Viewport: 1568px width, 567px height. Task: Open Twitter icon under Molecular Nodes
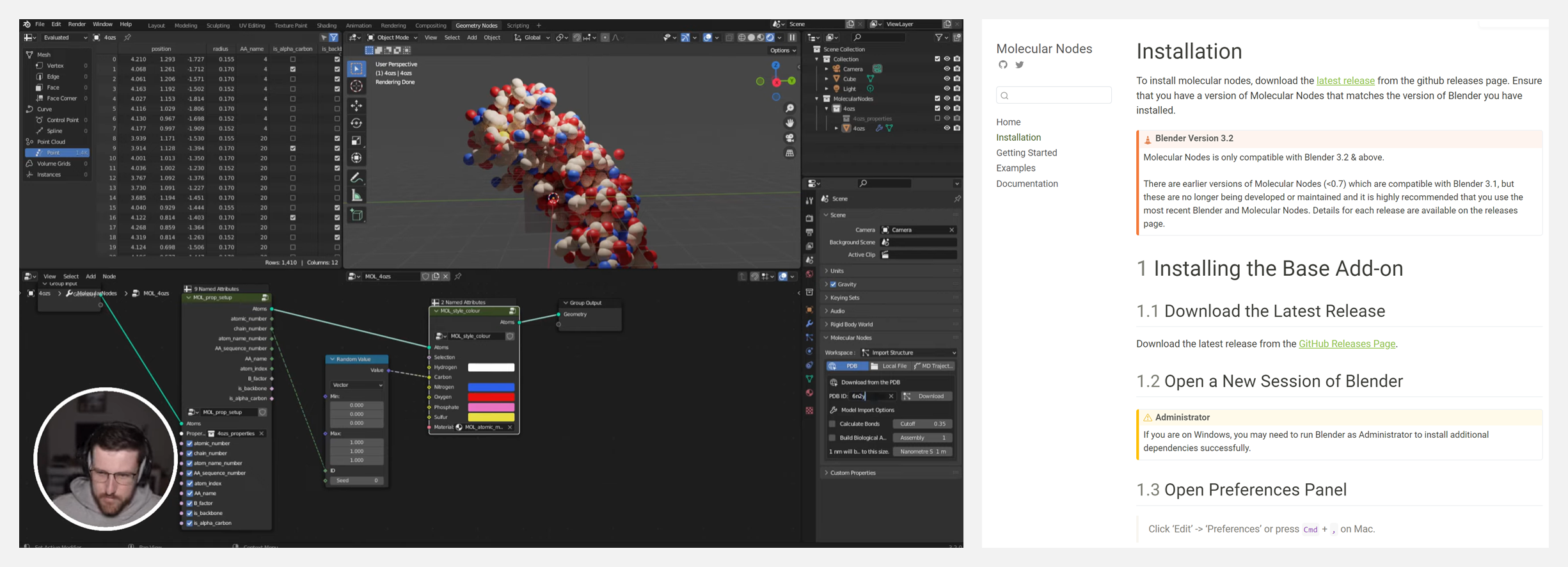1020,65
